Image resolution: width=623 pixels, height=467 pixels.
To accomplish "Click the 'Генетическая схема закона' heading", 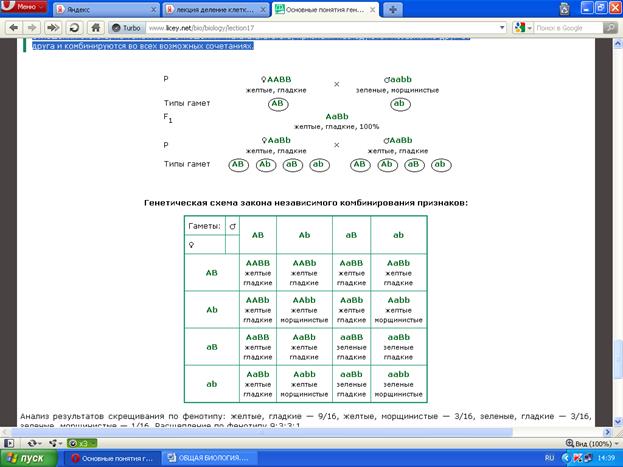I will (306, 203).
